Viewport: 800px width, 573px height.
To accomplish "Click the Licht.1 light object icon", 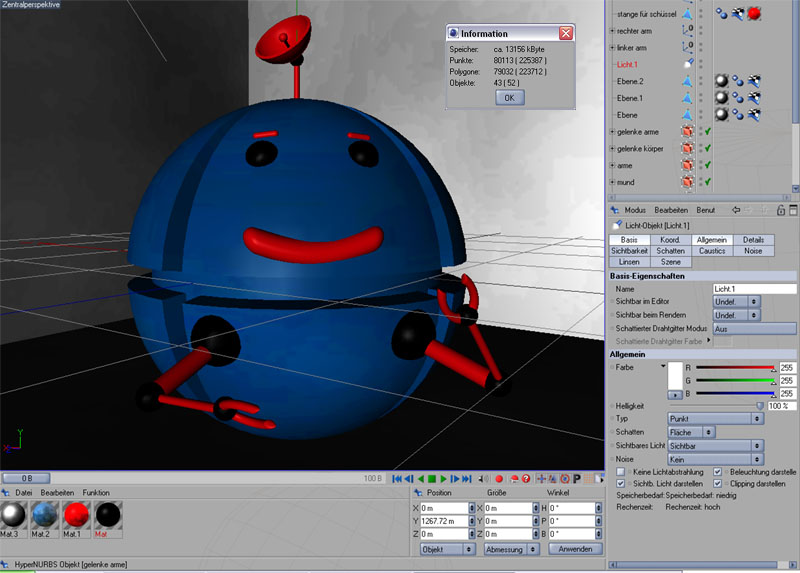I will (688, 64).
